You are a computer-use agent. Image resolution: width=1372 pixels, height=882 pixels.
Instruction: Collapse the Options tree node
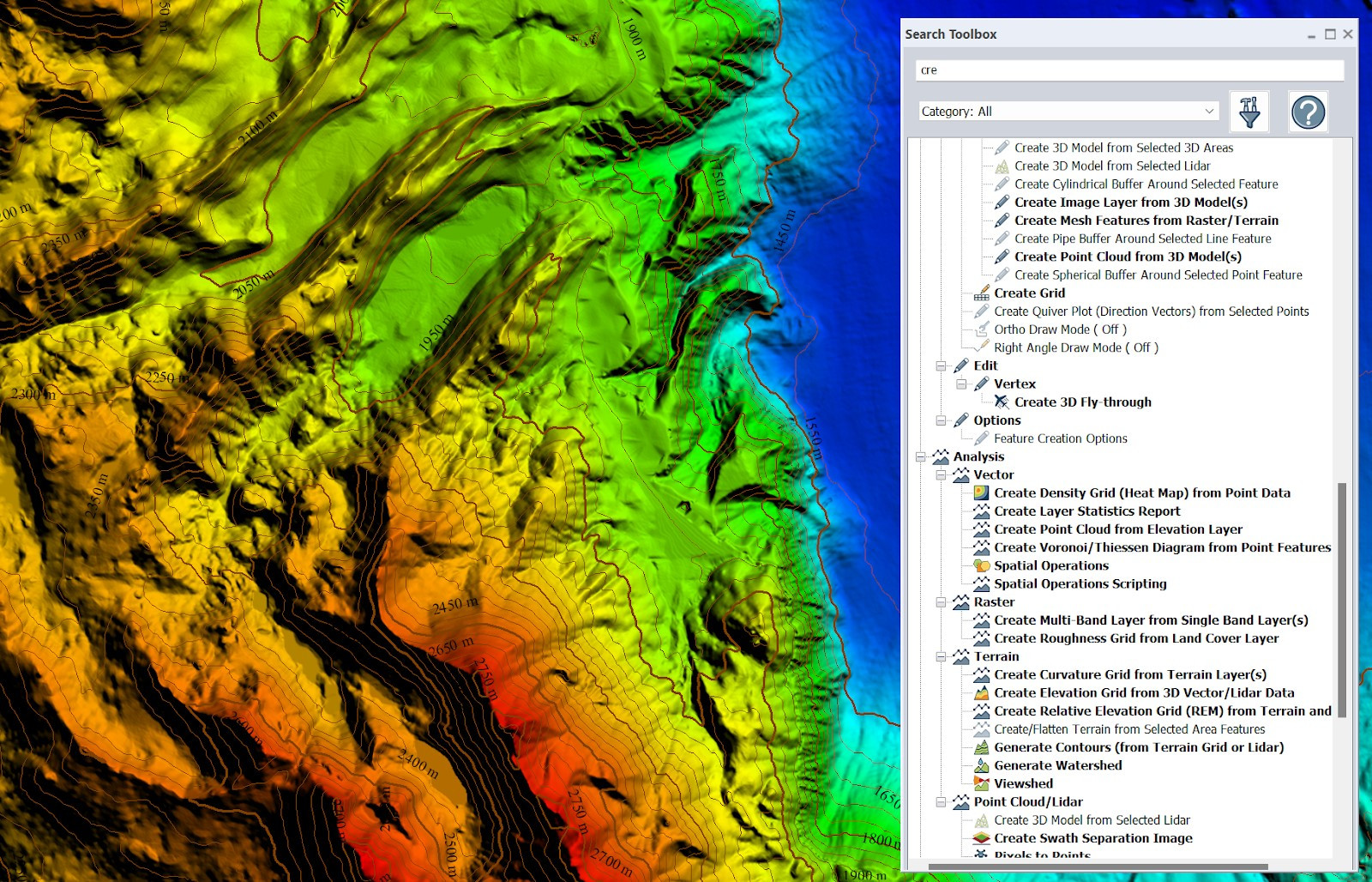[x=941, y=420]
